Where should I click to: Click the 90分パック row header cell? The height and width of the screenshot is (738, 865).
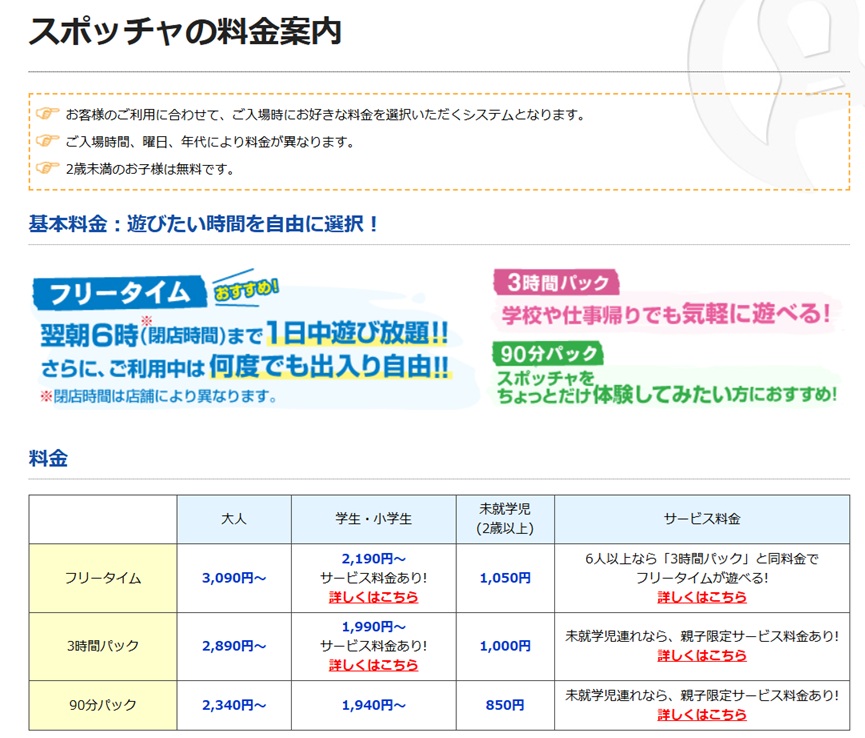tap(103, 705)
